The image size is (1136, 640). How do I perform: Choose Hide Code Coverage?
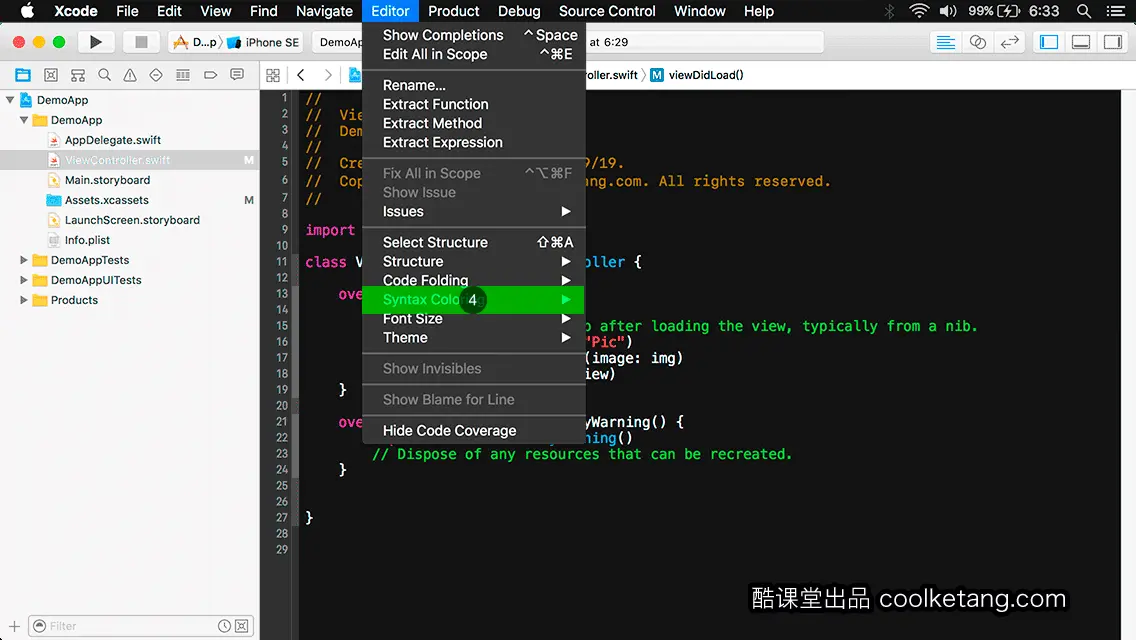tap(473, 431)
